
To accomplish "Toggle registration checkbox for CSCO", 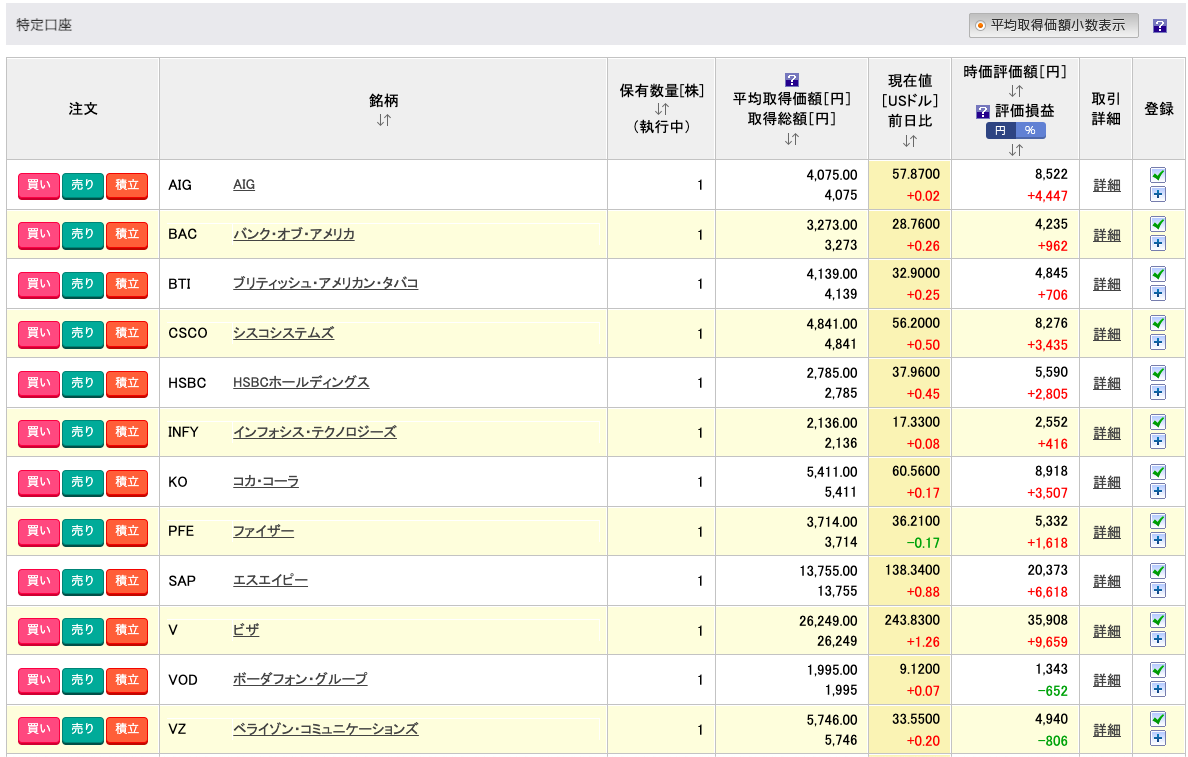I will pos(1158,324).
